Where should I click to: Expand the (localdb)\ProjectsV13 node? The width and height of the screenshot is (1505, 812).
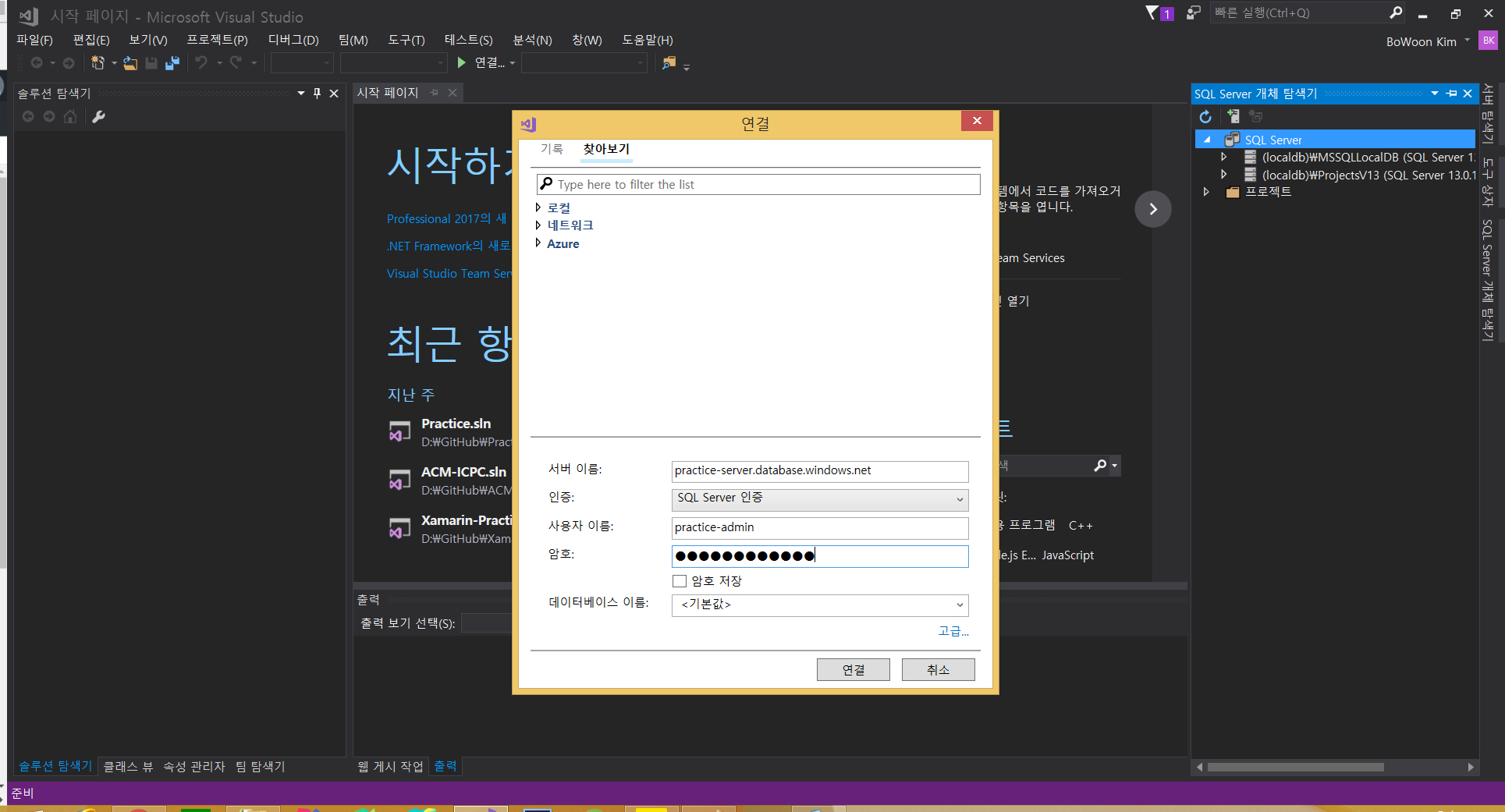[1223, 175]
